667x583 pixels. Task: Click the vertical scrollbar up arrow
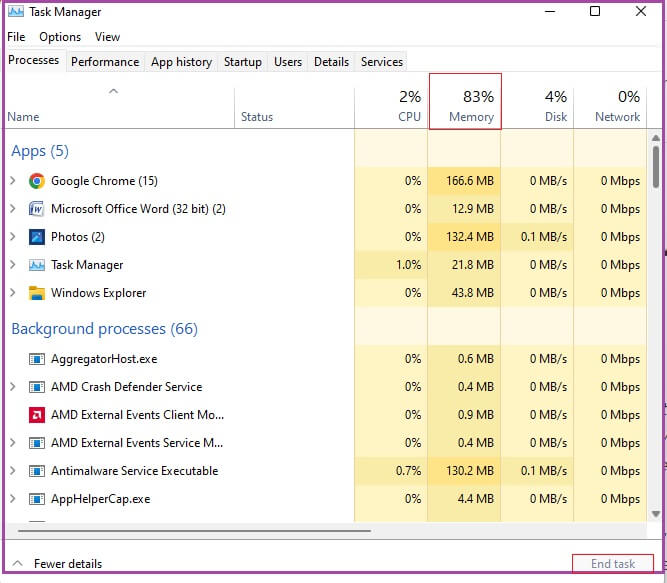[x=656, y=138]
